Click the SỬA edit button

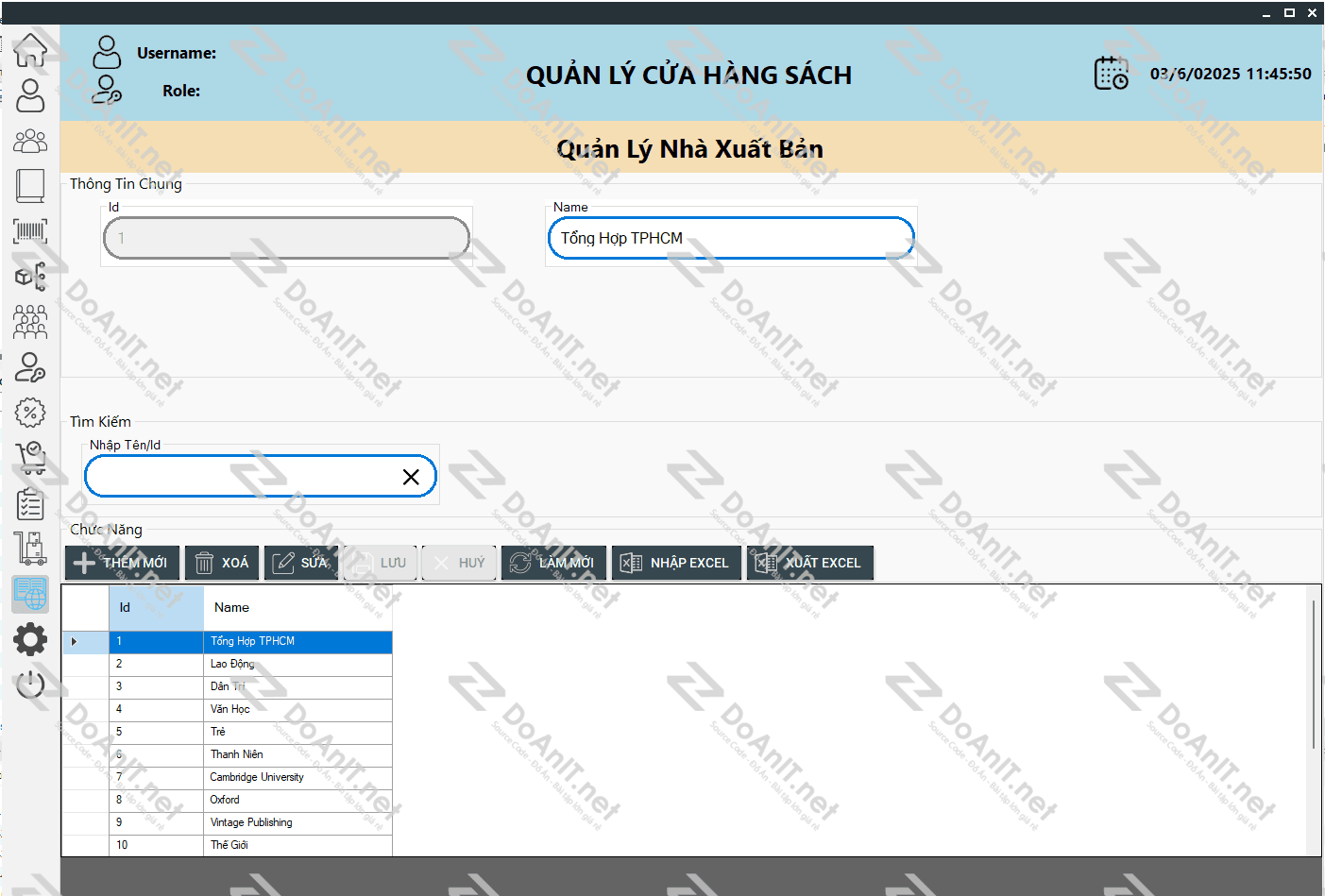pos(300,563)
